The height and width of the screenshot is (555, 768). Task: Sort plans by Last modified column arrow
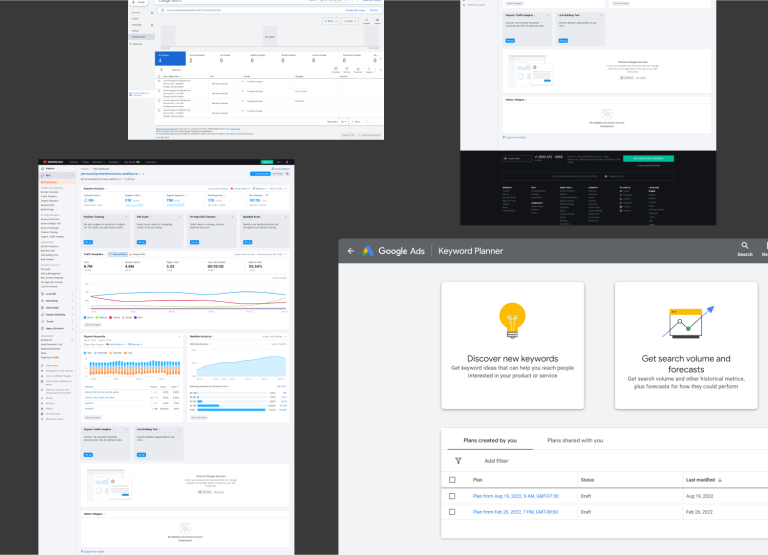point(720,480)
